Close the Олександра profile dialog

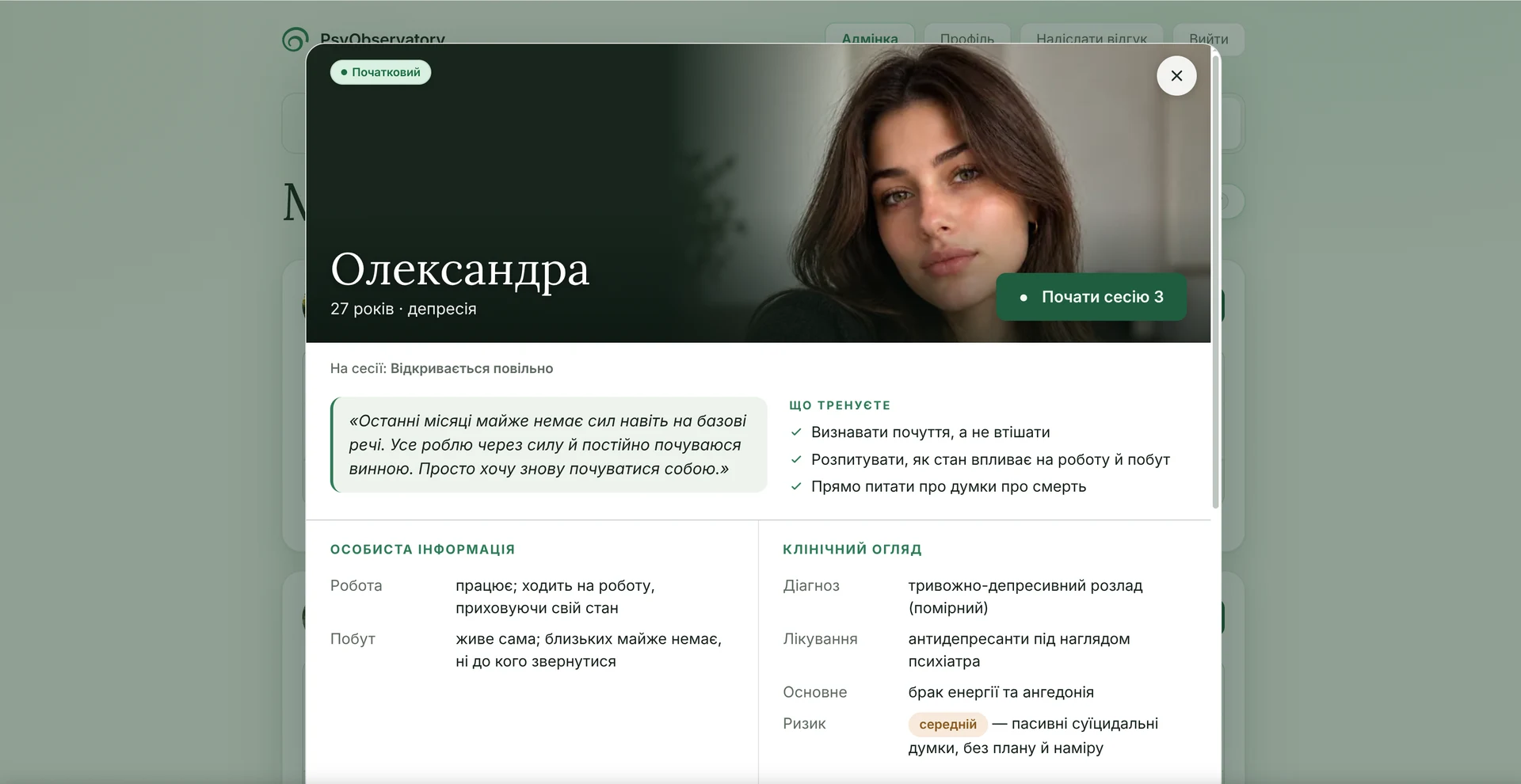(1176, 75)
